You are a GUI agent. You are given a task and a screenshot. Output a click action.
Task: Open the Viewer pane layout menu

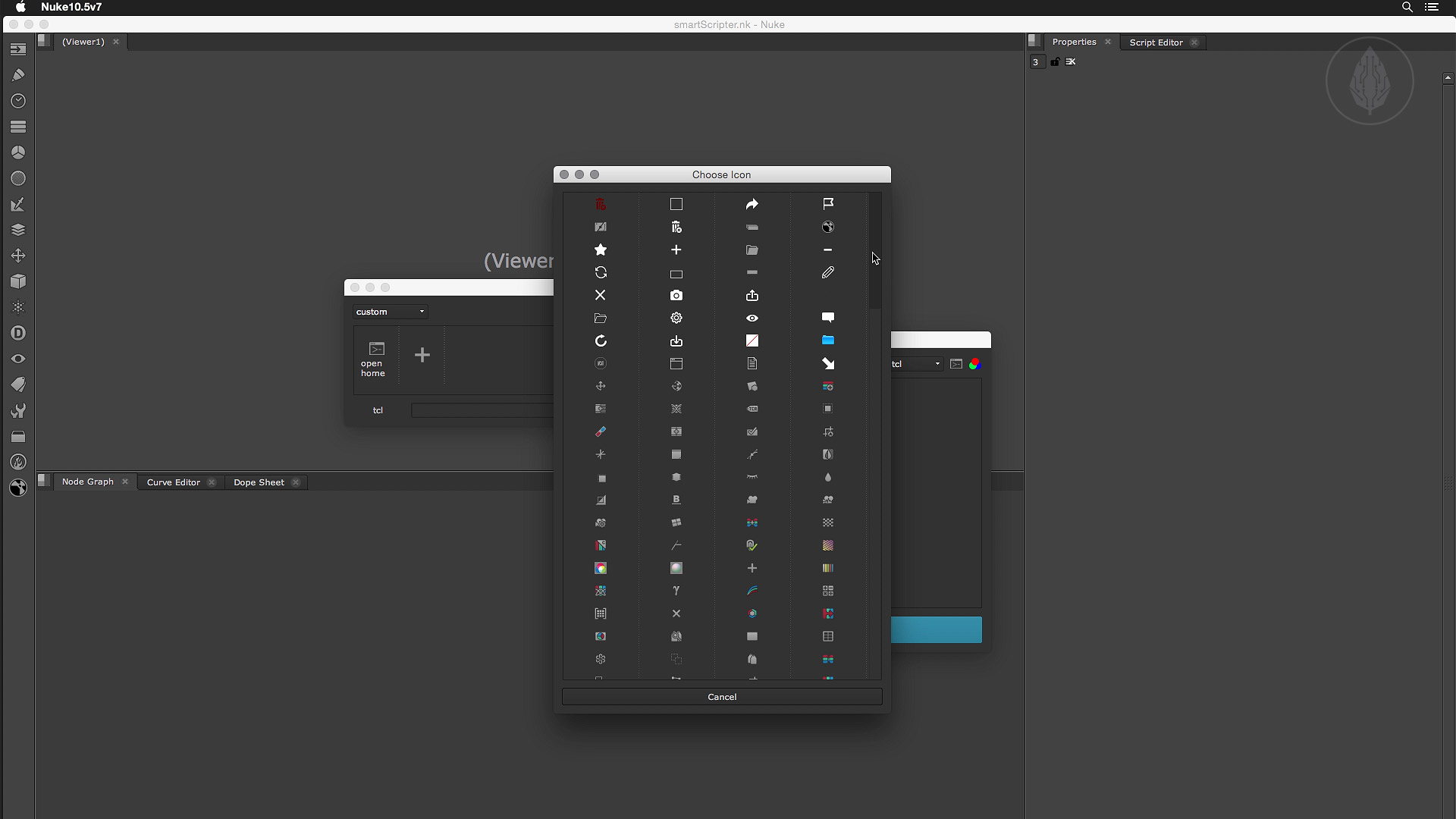pyautogui.click(x=45, y=42)
